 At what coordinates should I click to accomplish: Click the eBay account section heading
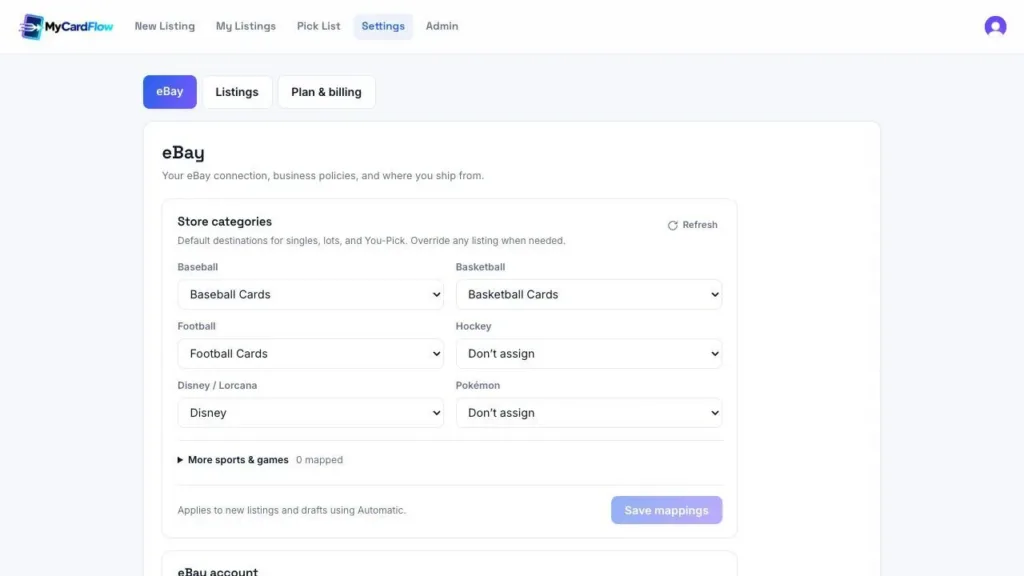tap(217, 571)
